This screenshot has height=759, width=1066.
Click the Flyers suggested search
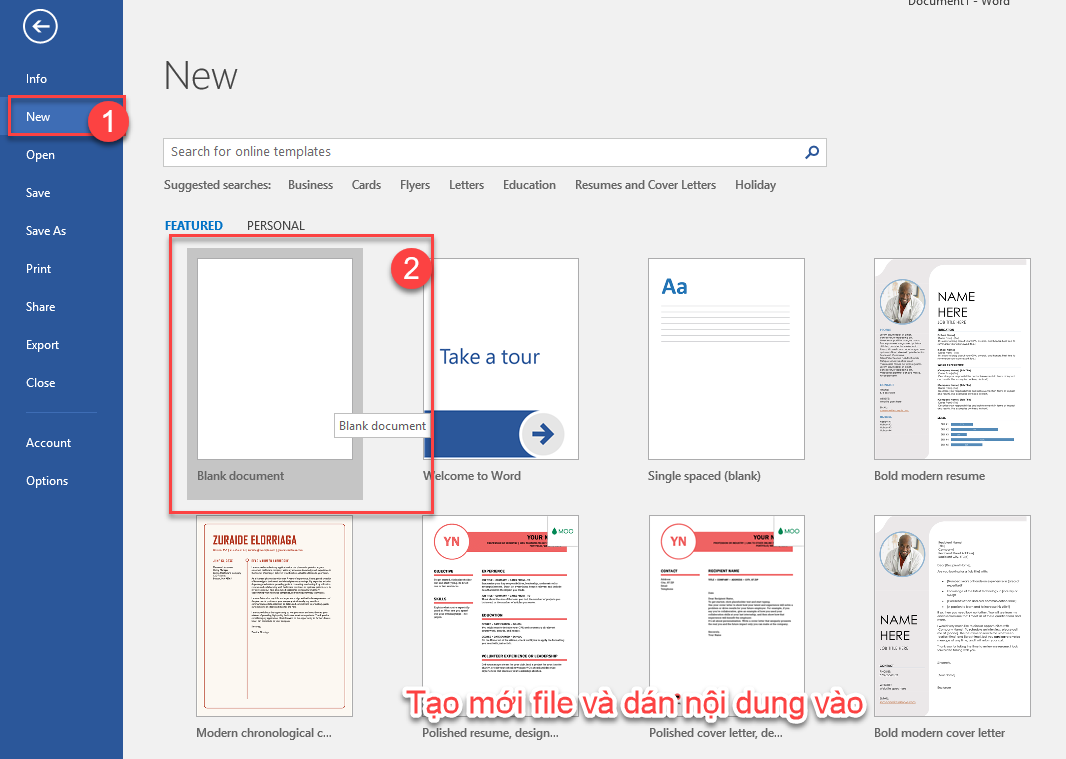pyautogui.click(x=415, y=185)
